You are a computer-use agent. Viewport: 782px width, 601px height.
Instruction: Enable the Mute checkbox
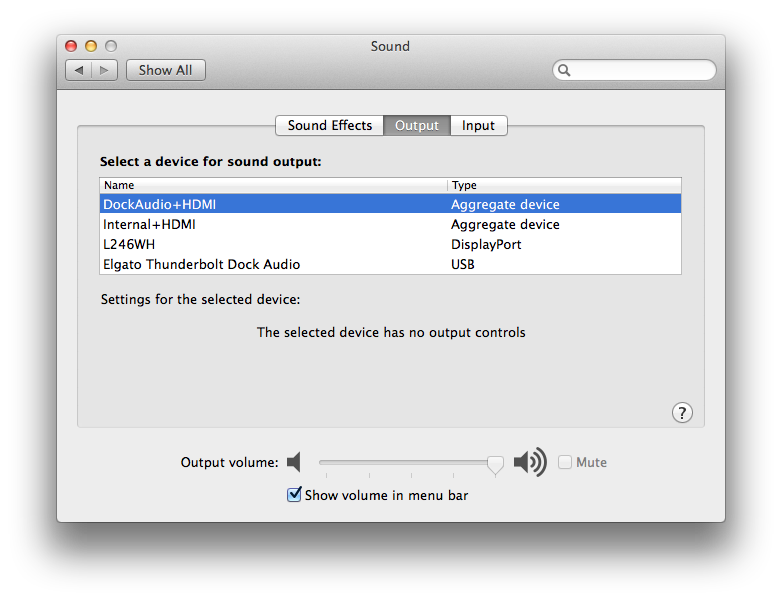[565, 462]
